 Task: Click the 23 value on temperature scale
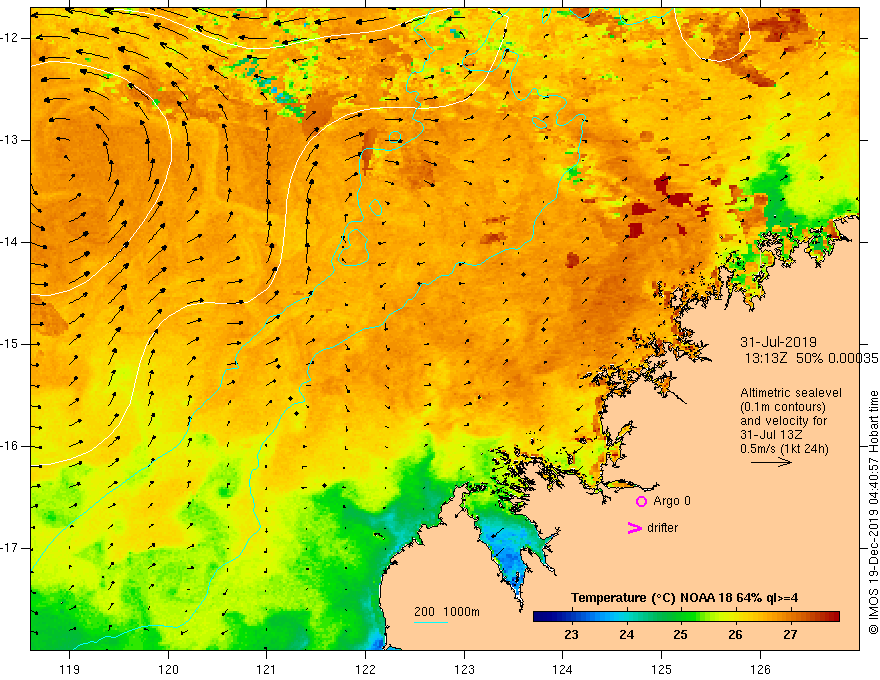click(x=571, y=635)
